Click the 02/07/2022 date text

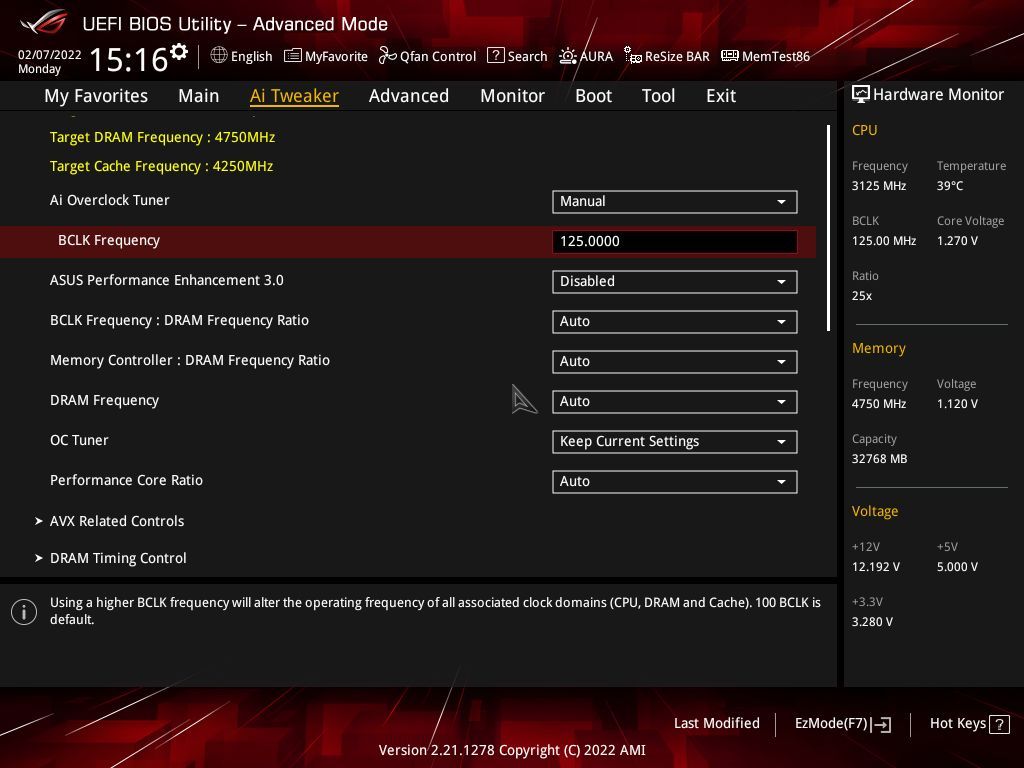50,55
